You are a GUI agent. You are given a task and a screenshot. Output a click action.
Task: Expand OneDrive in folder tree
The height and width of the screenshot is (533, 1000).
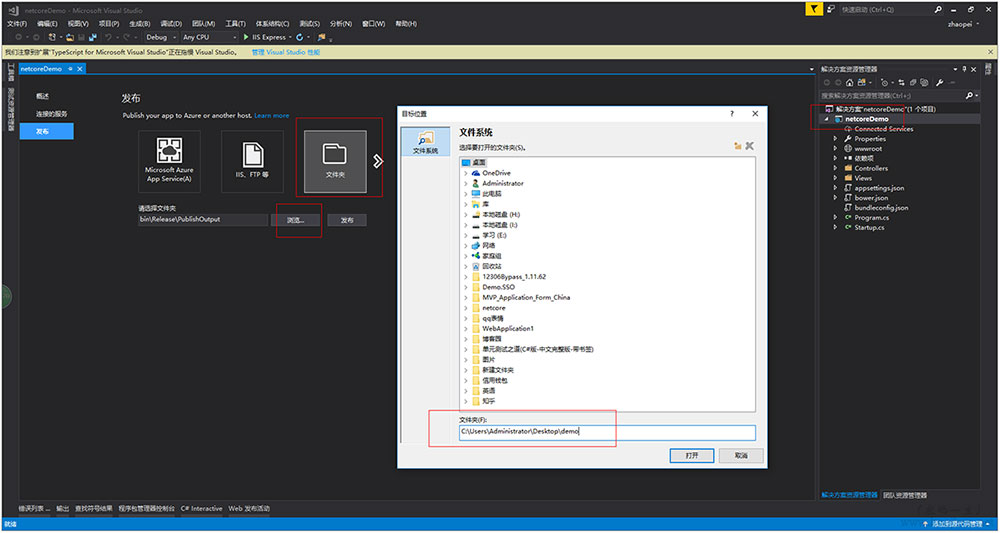[x=466, y=173]
